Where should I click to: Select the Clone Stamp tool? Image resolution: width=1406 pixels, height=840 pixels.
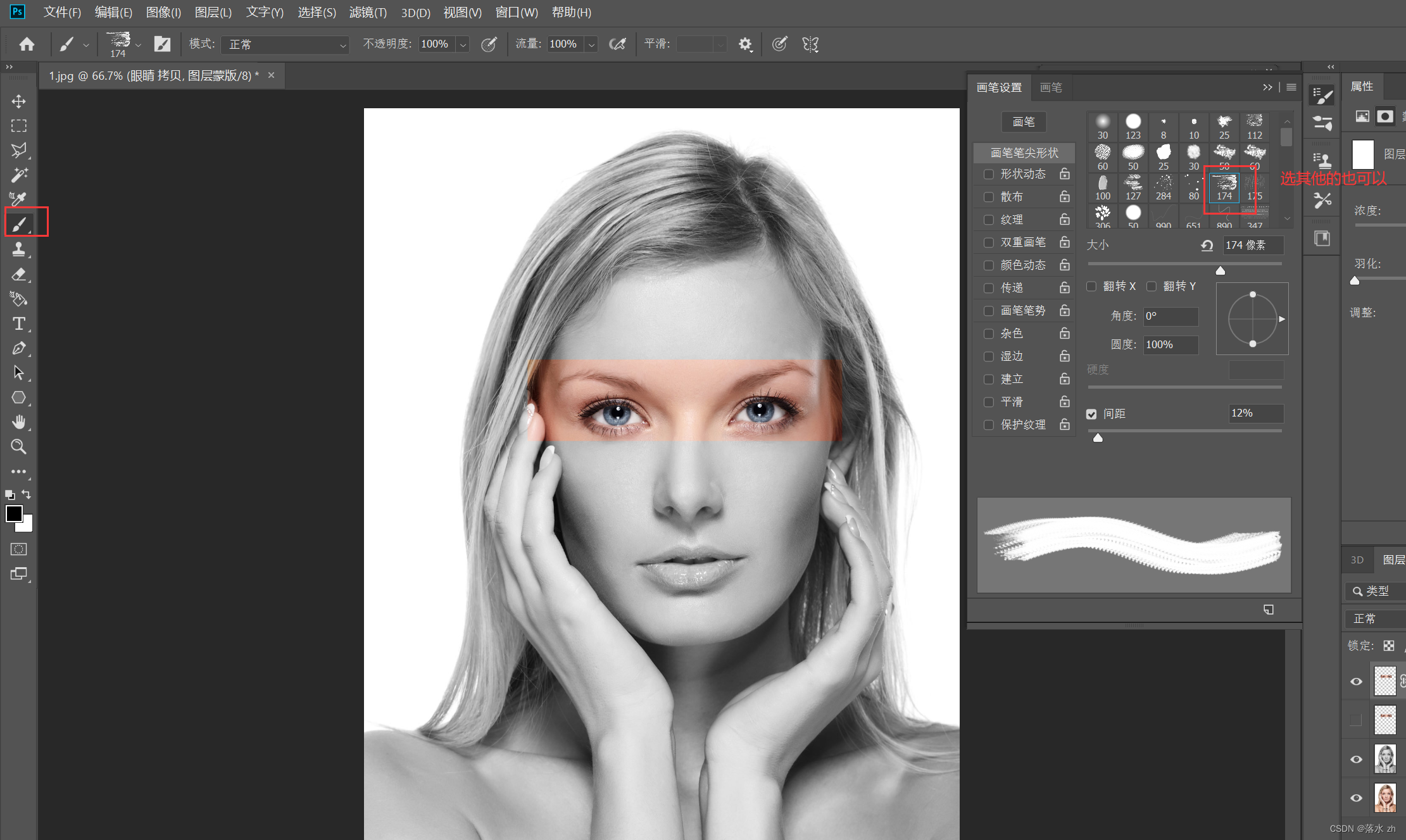18,249
